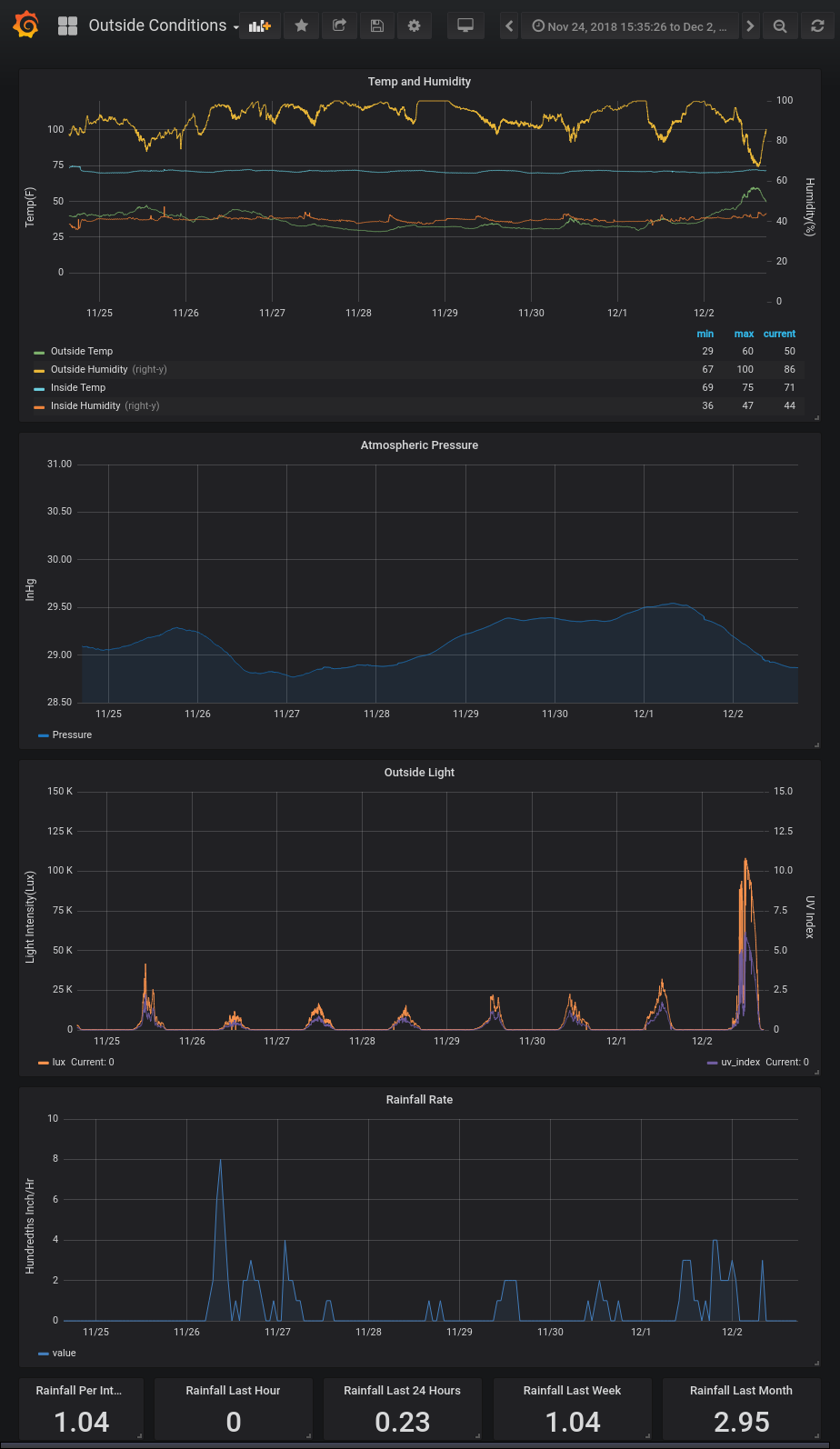Open the time range picker
Screen dimensions: 840x1449
point(630,26)
